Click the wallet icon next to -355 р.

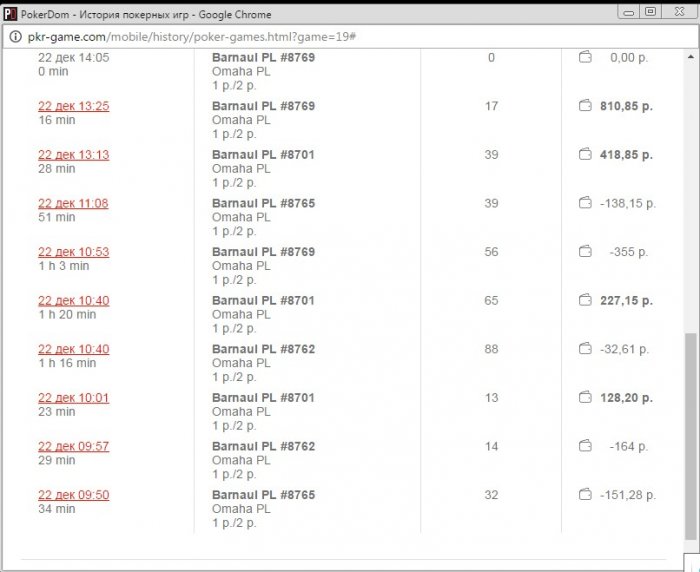point(586,252)
